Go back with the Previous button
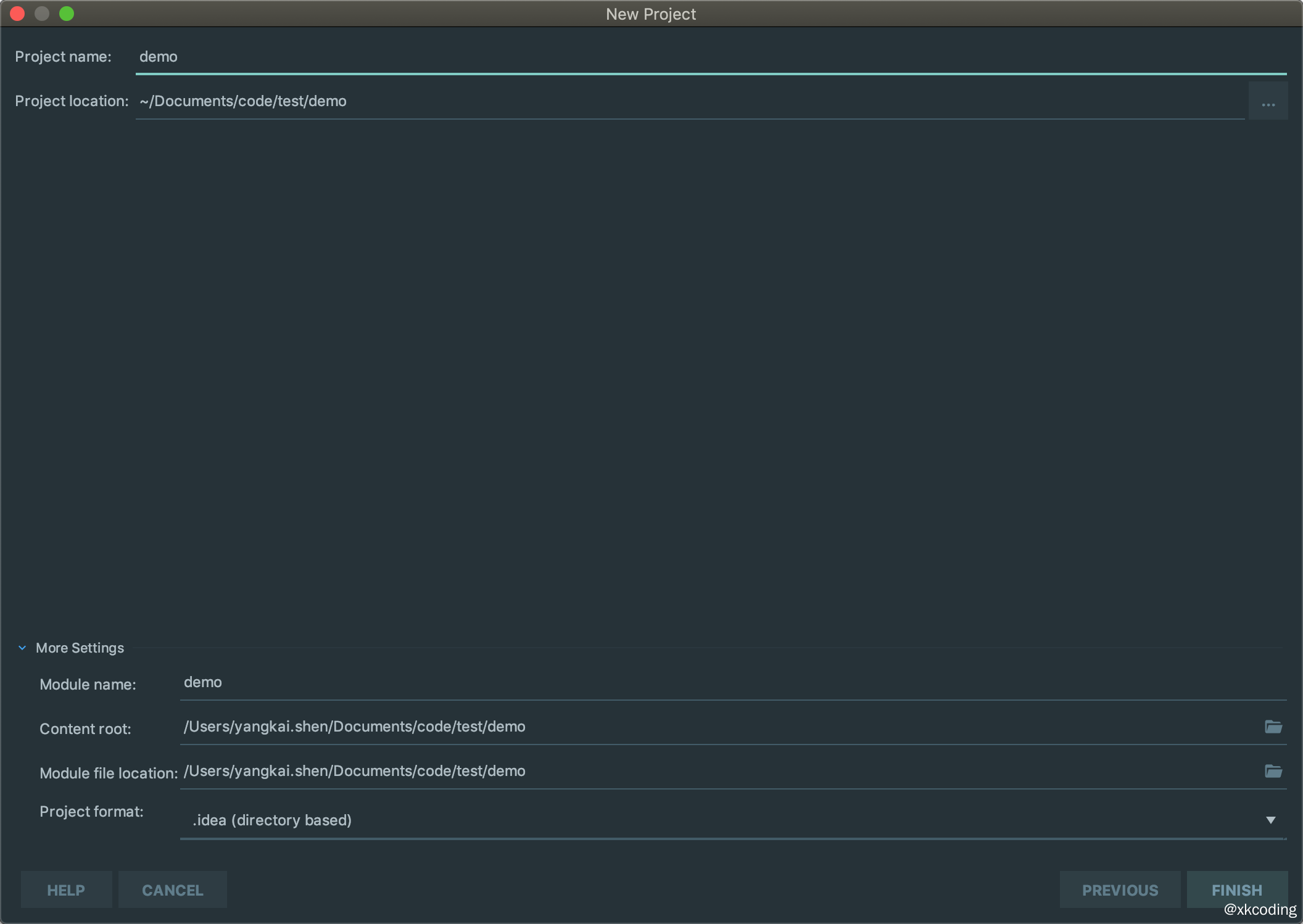1303x924 pixels. (x=1120, y=890)
